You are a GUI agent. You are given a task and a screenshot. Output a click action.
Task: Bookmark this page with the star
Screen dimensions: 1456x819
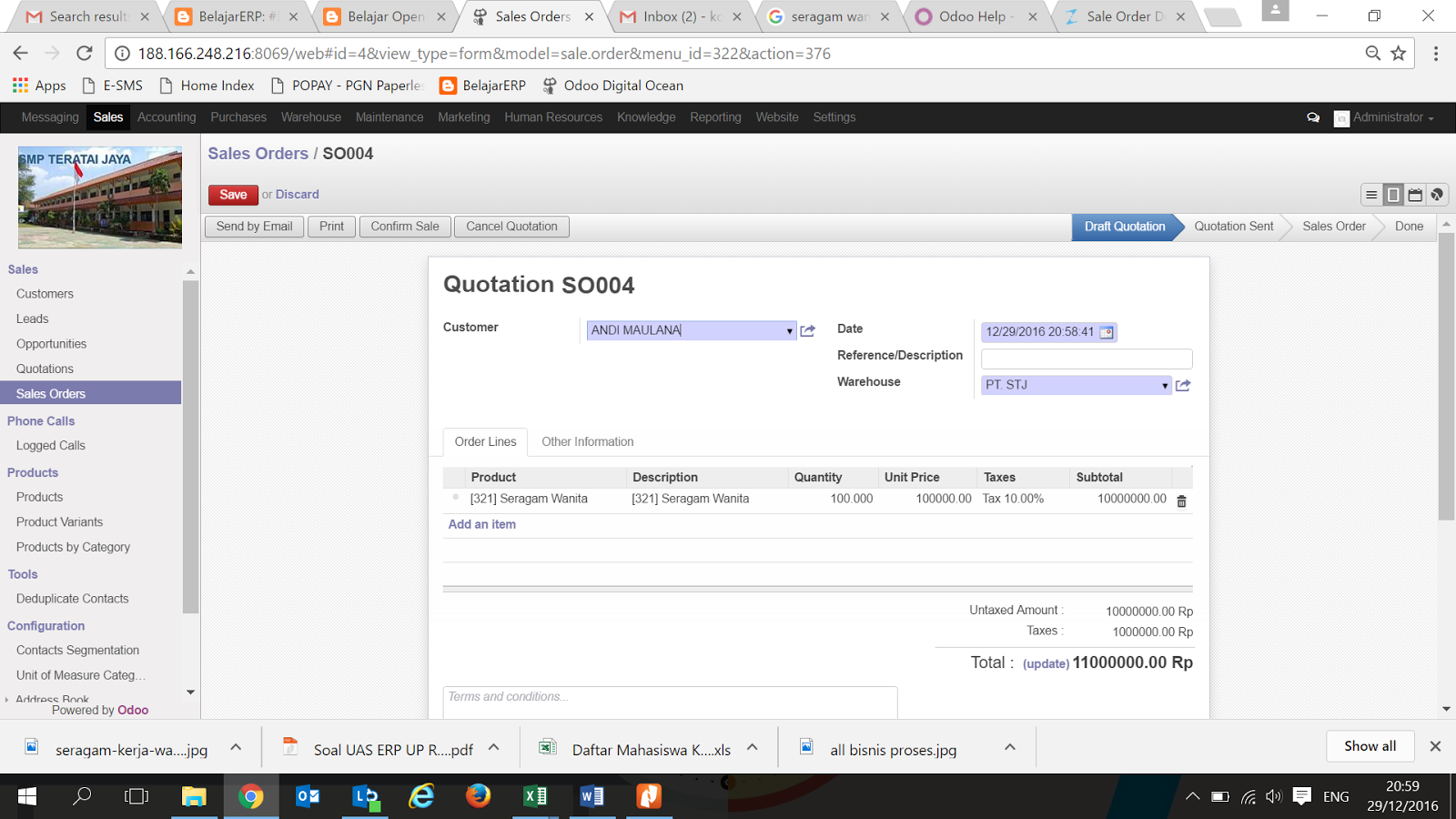coord(1399,54)
